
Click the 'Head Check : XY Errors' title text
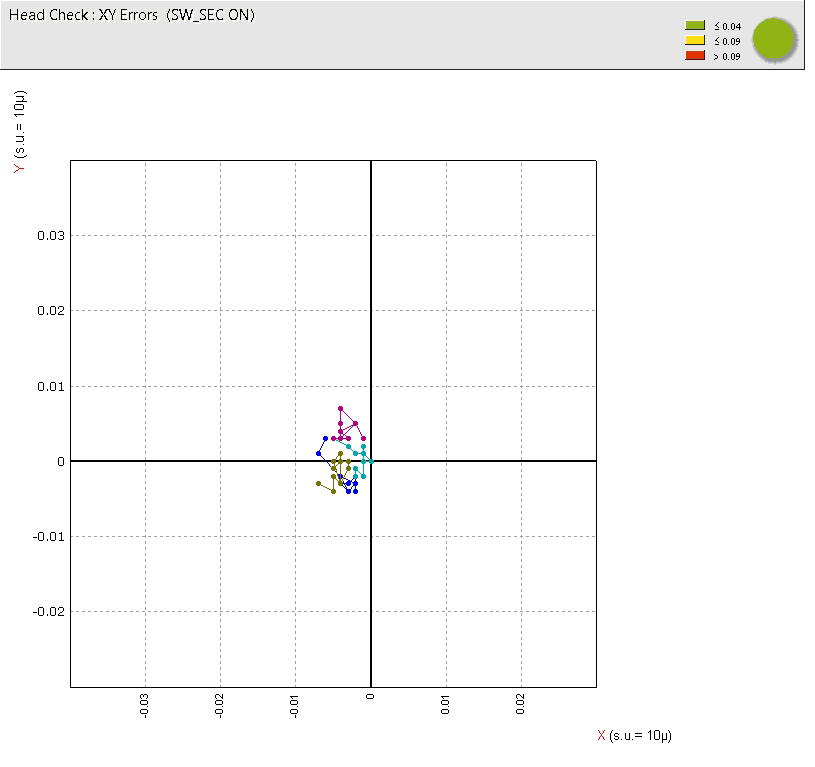(x=83, y=15)
